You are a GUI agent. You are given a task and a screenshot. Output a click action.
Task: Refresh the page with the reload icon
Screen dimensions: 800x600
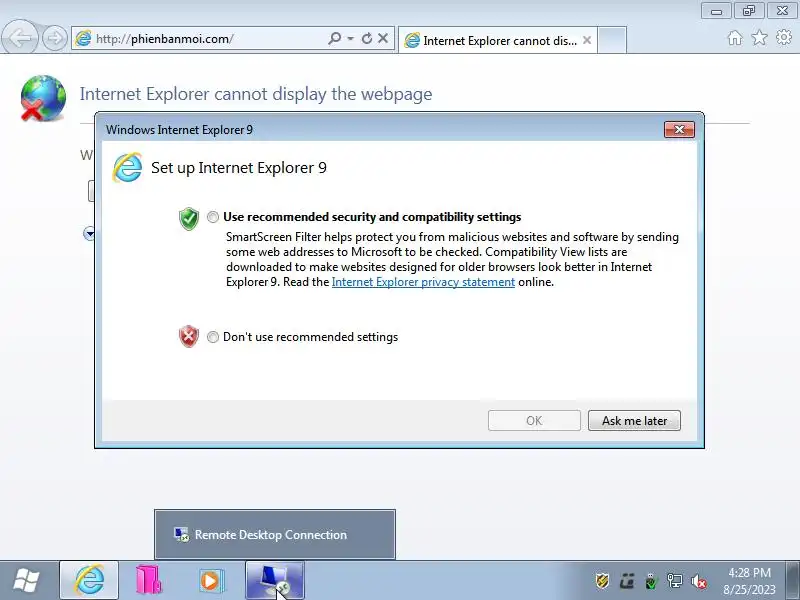(367, 38)
